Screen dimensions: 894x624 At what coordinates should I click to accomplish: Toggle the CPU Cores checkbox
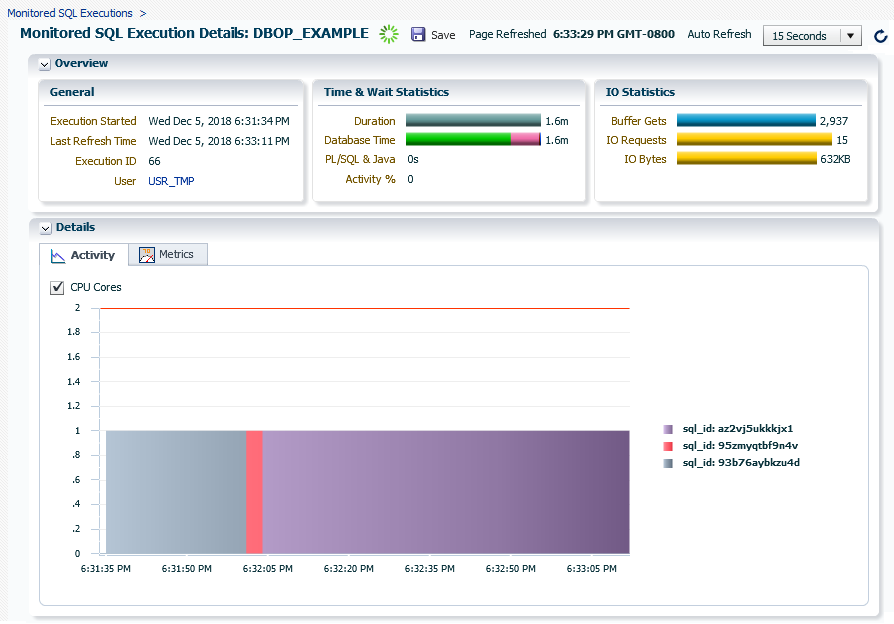point(57,287)
